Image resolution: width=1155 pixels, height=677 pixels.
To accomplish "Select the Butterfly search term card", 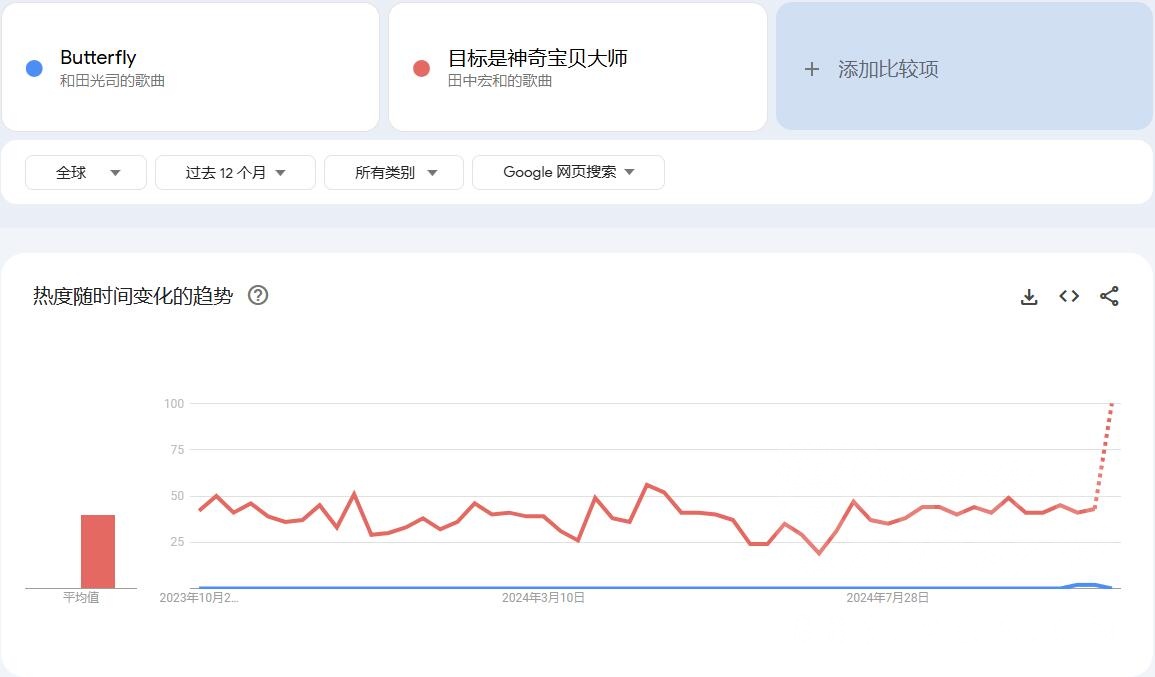I will point(190,67).
